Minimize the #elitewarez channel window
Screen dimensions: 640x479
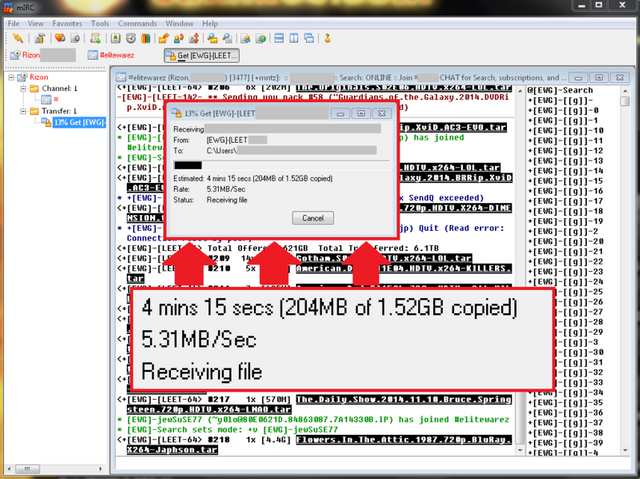click(x=578, y=78)
